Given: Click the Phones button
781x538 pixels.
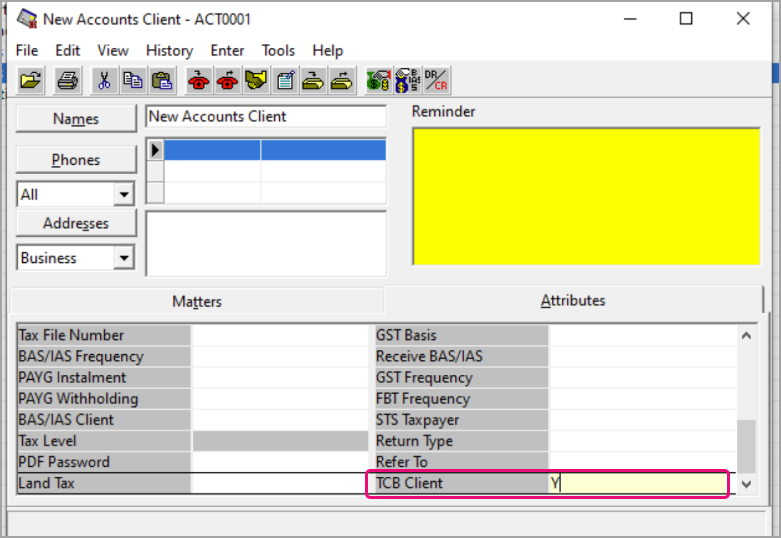Looking at the screenshot, I should click(76, 160).
